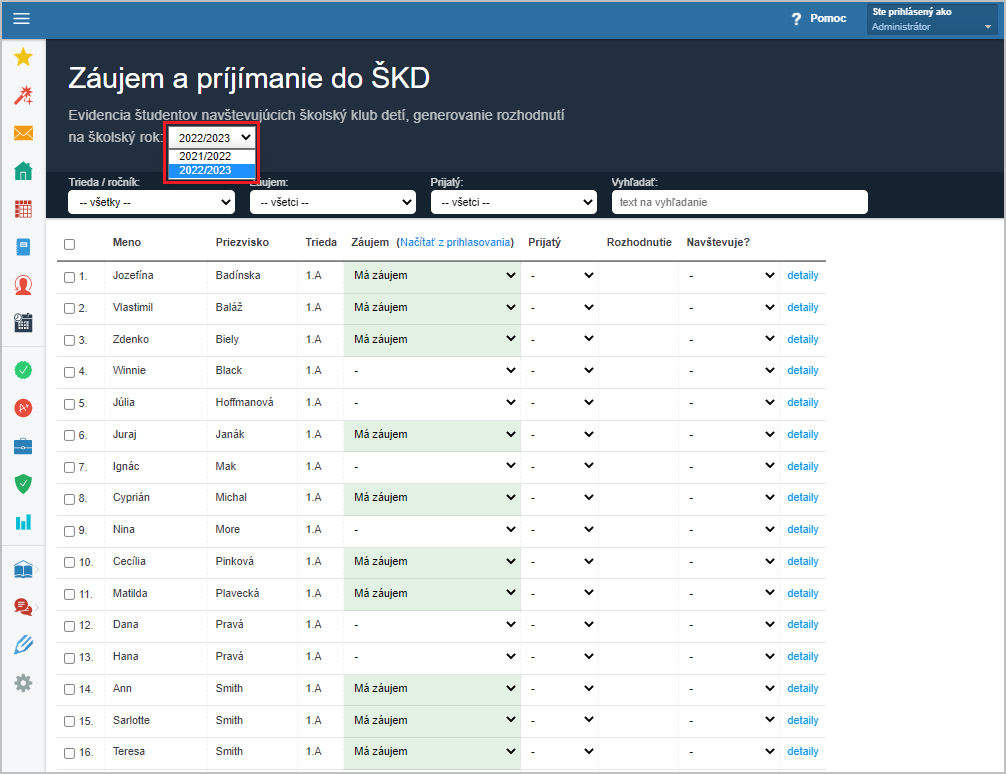Select 2021/2022 in the year list
The image size is (1006, 774).
point(212,156)
